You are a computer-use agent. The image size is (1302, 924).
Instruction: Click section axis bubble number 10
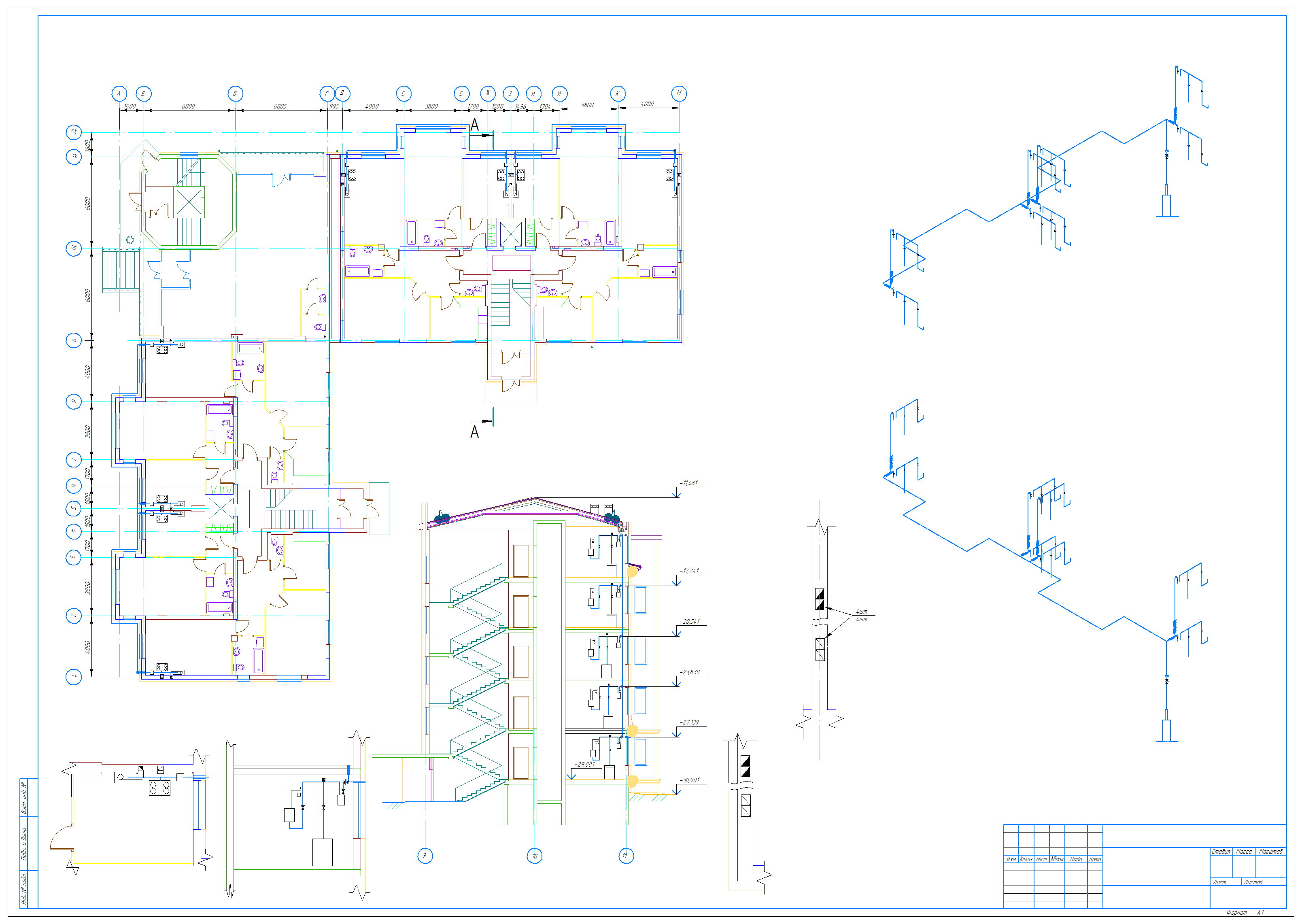(x=534, y=856)
